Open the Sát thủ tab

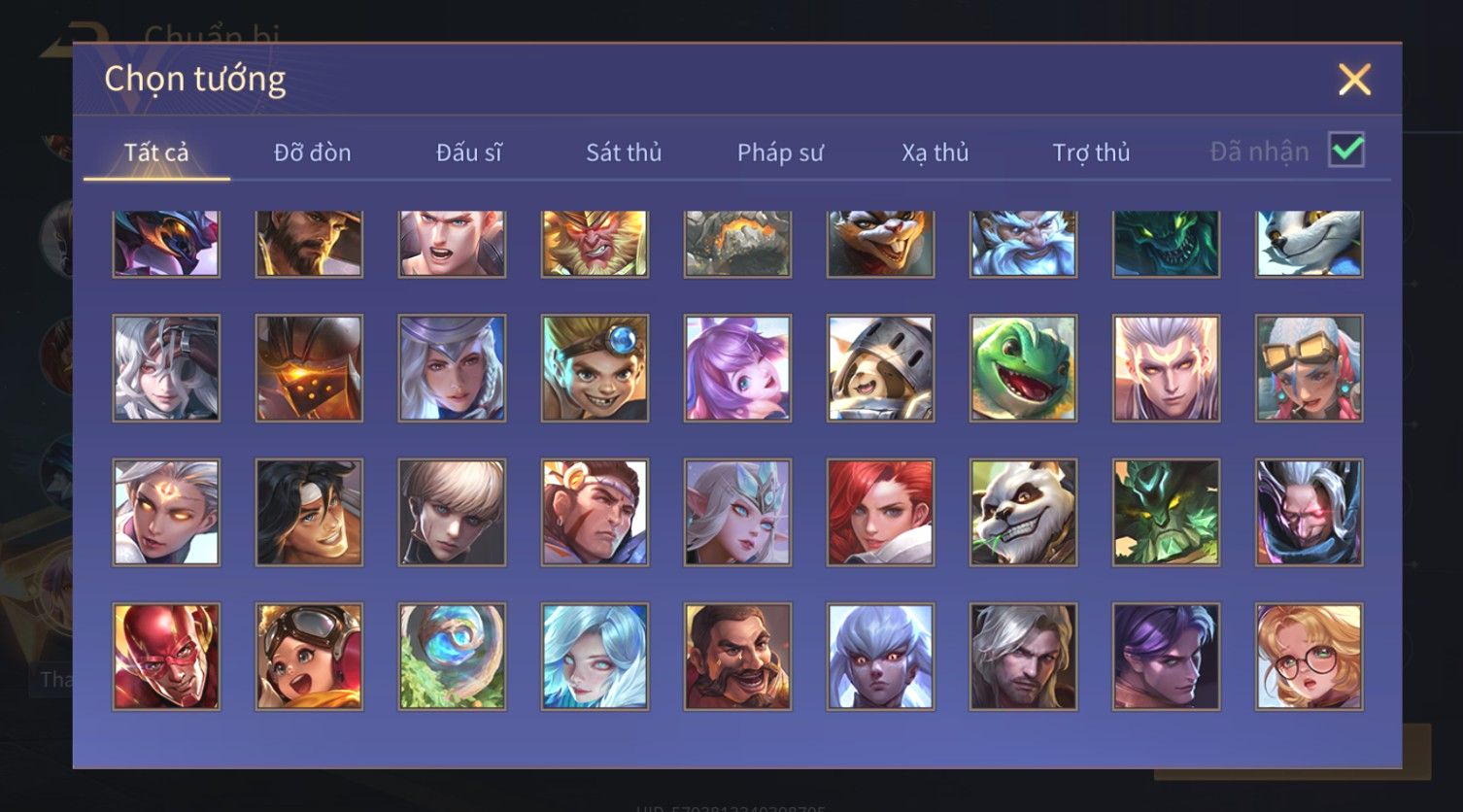coord(624,152)
